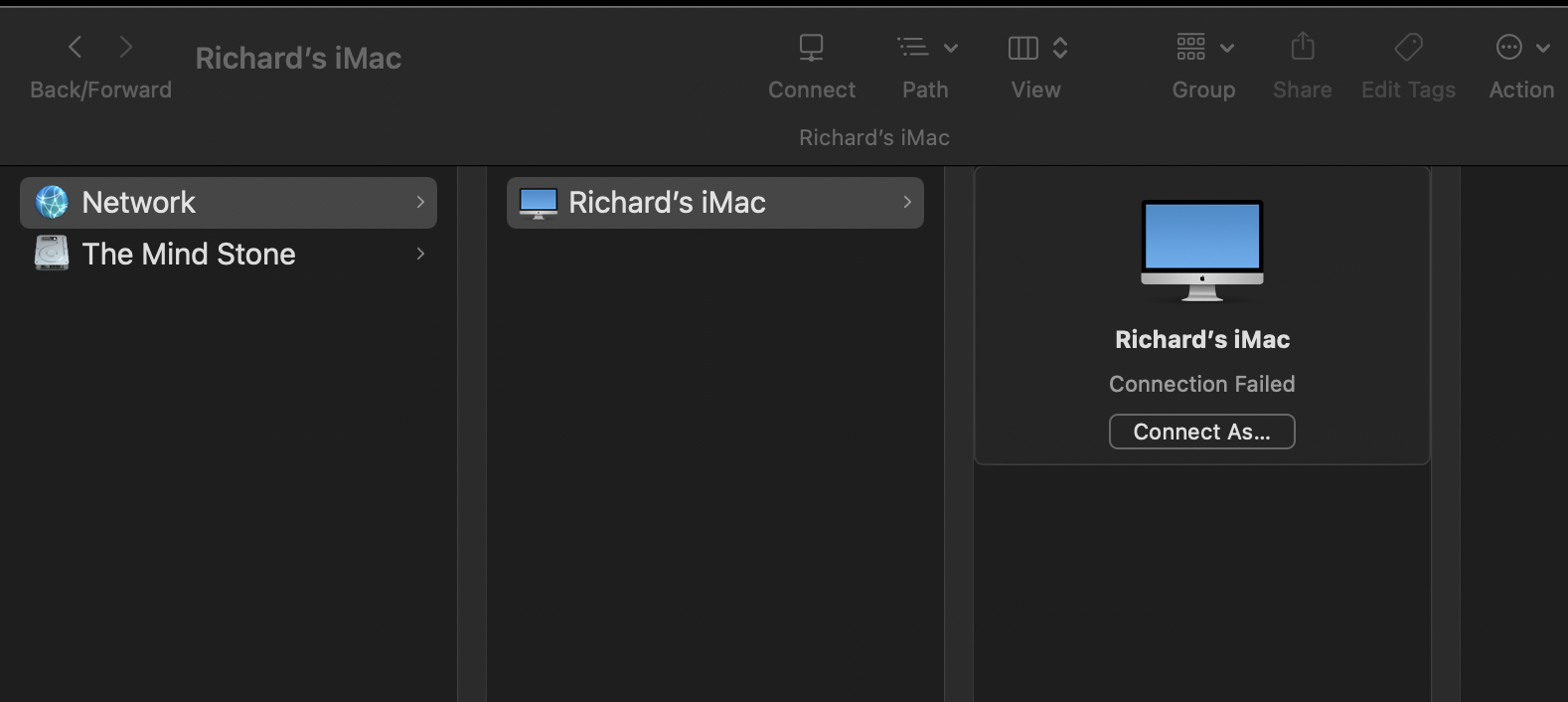
Task: Select the Network row
Action: 229,203
